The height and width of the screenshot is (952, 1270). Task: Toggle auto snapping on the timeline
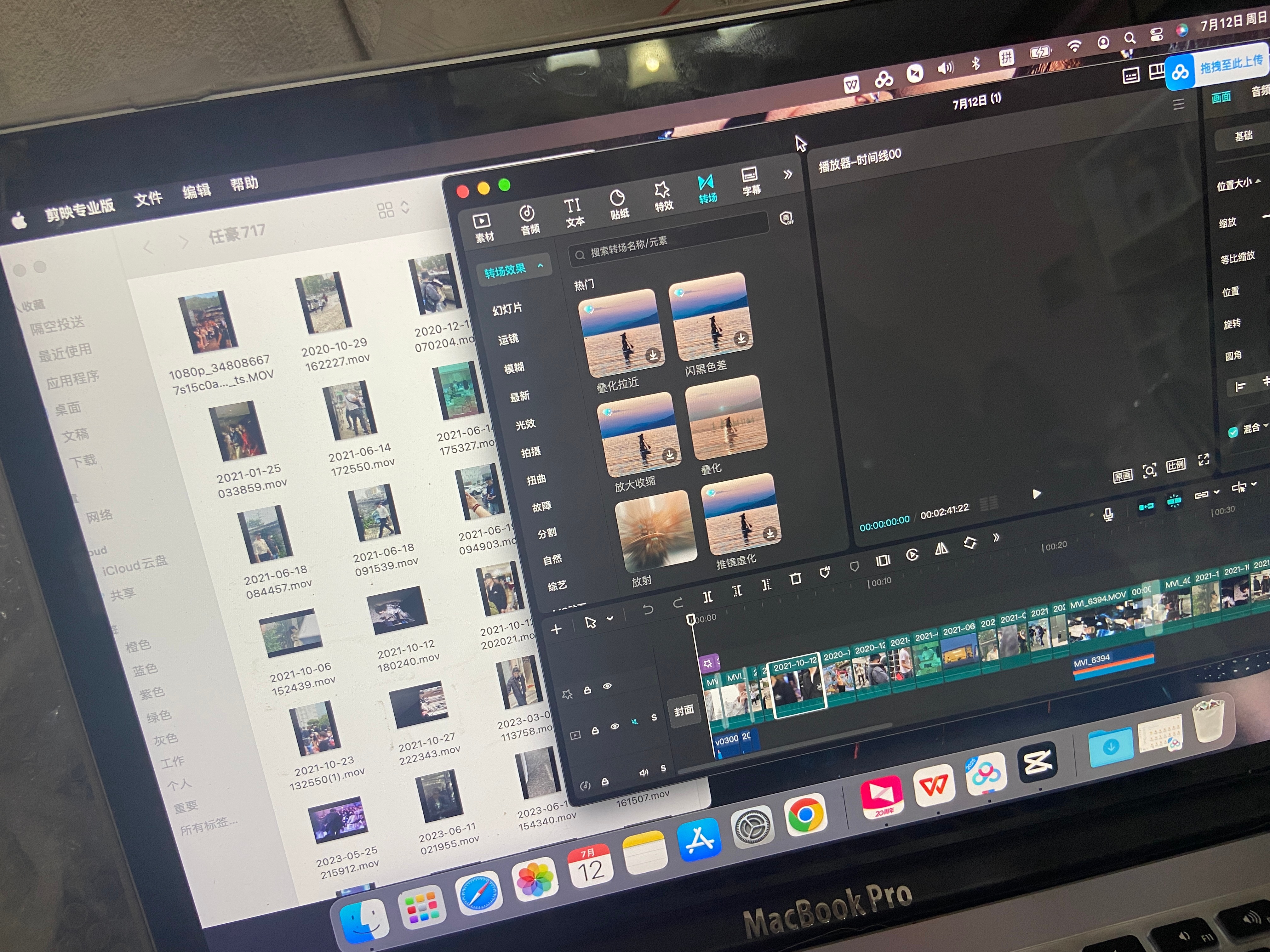1174,501
